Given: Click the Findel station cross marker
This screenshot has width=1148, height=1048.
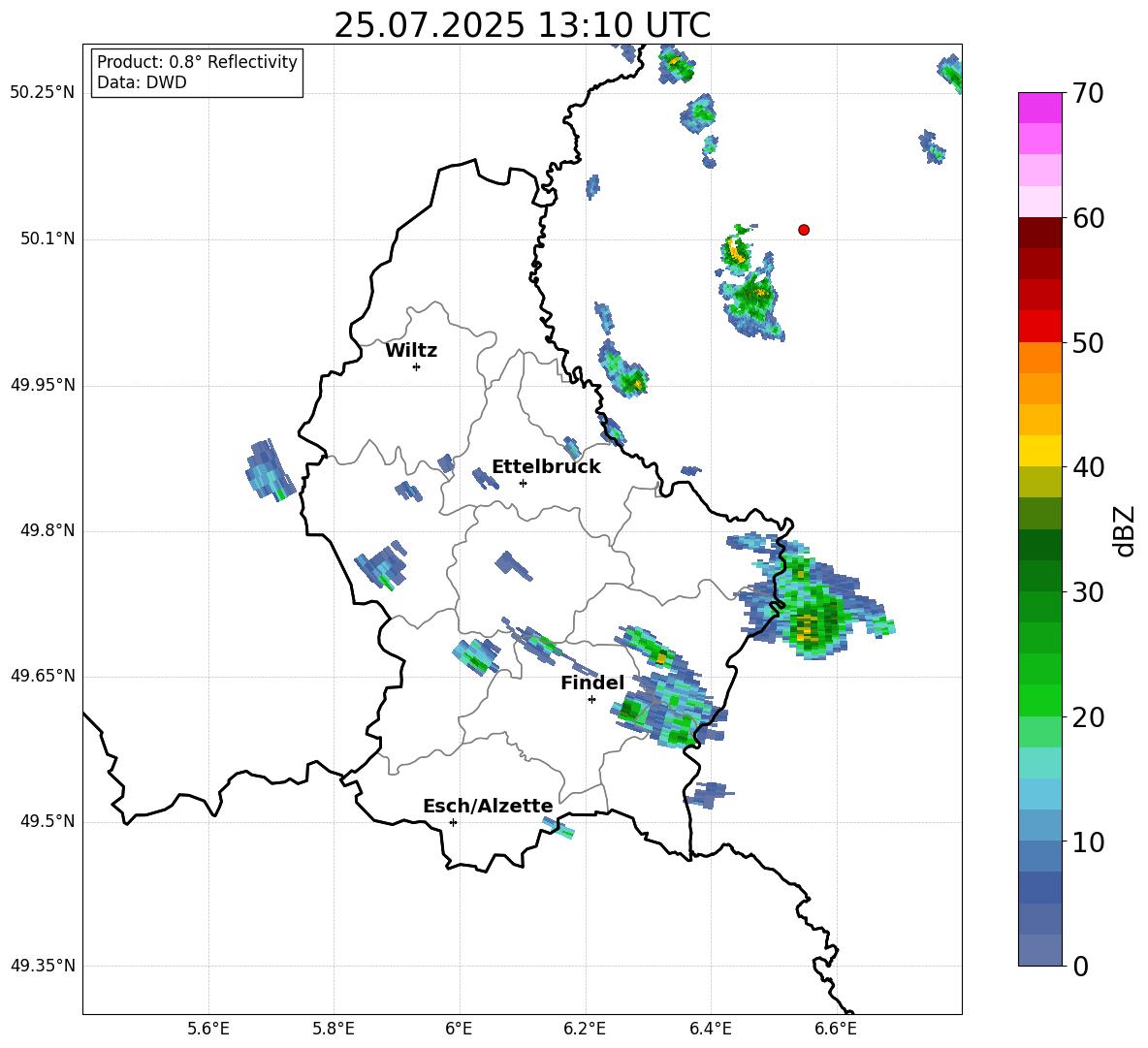Looking at the screenshot, I should [591, 700].
